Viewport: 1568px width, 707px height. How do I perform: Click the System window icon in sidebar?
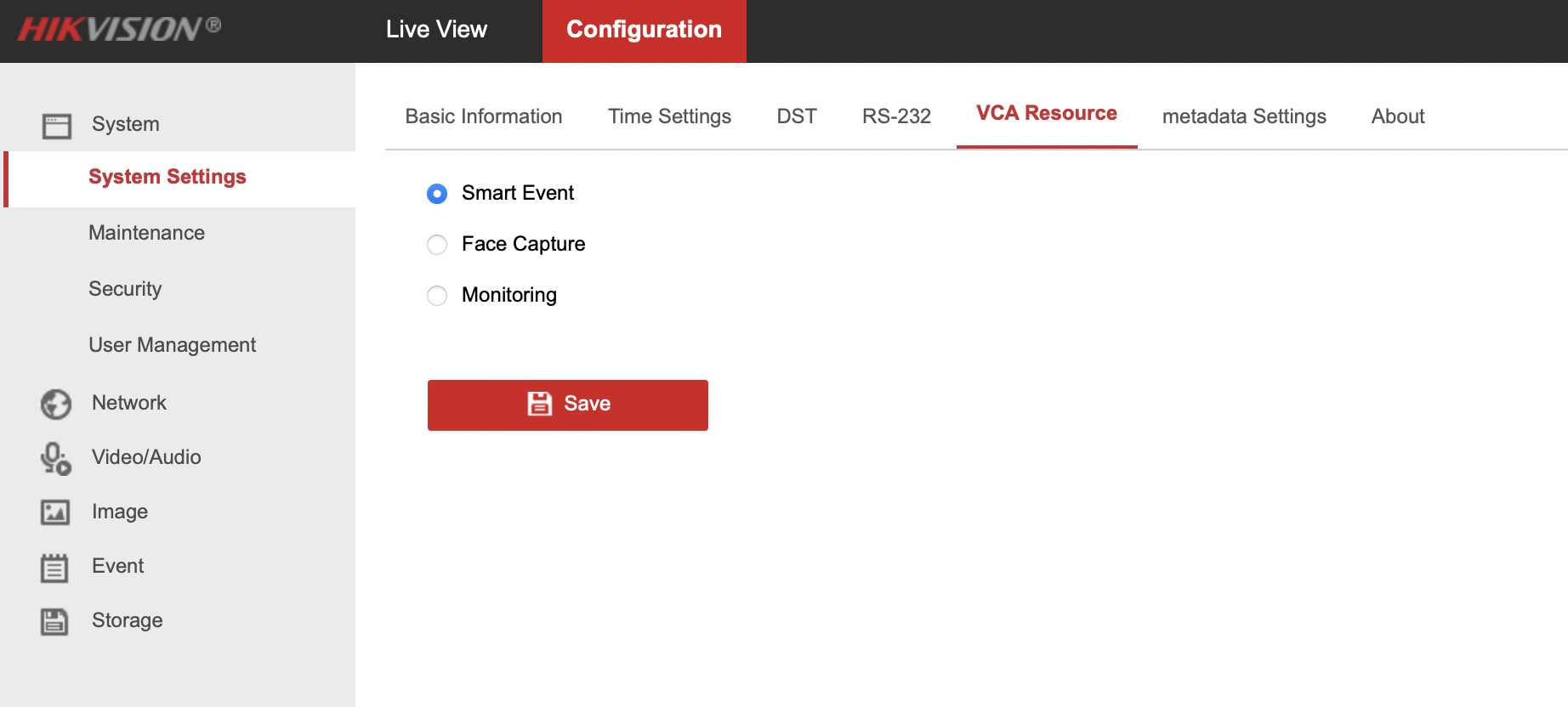[57, 126]
